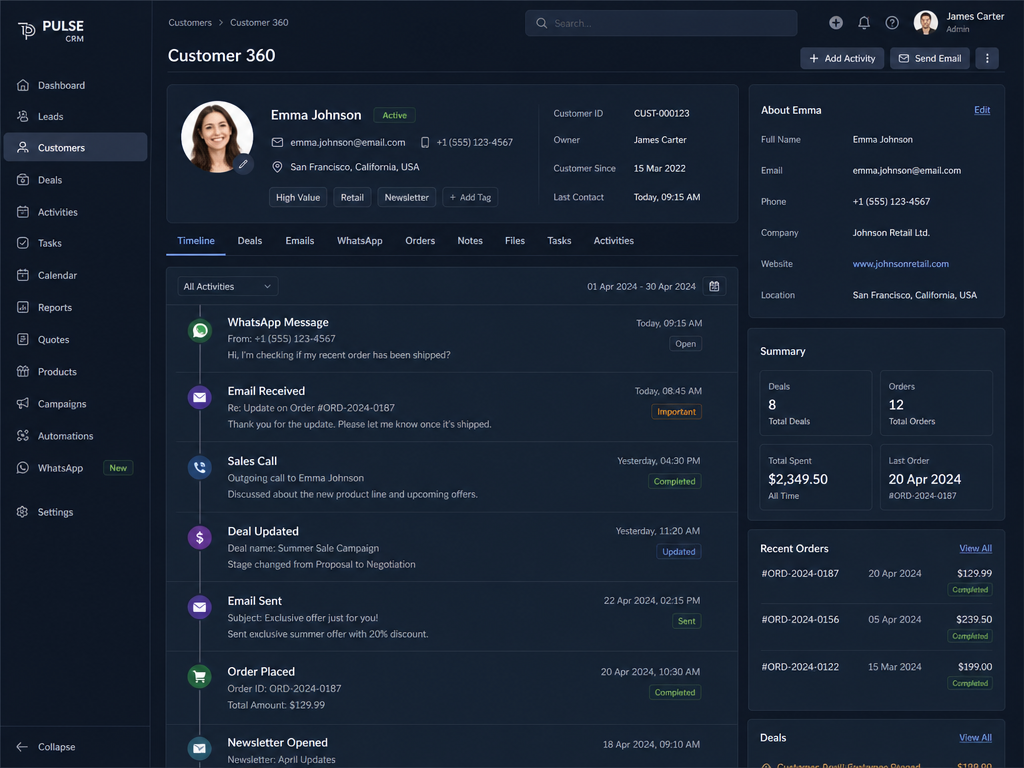This screenshot has width=1024, height=768.
Task: Open Automations page
Action: point(65,436)
